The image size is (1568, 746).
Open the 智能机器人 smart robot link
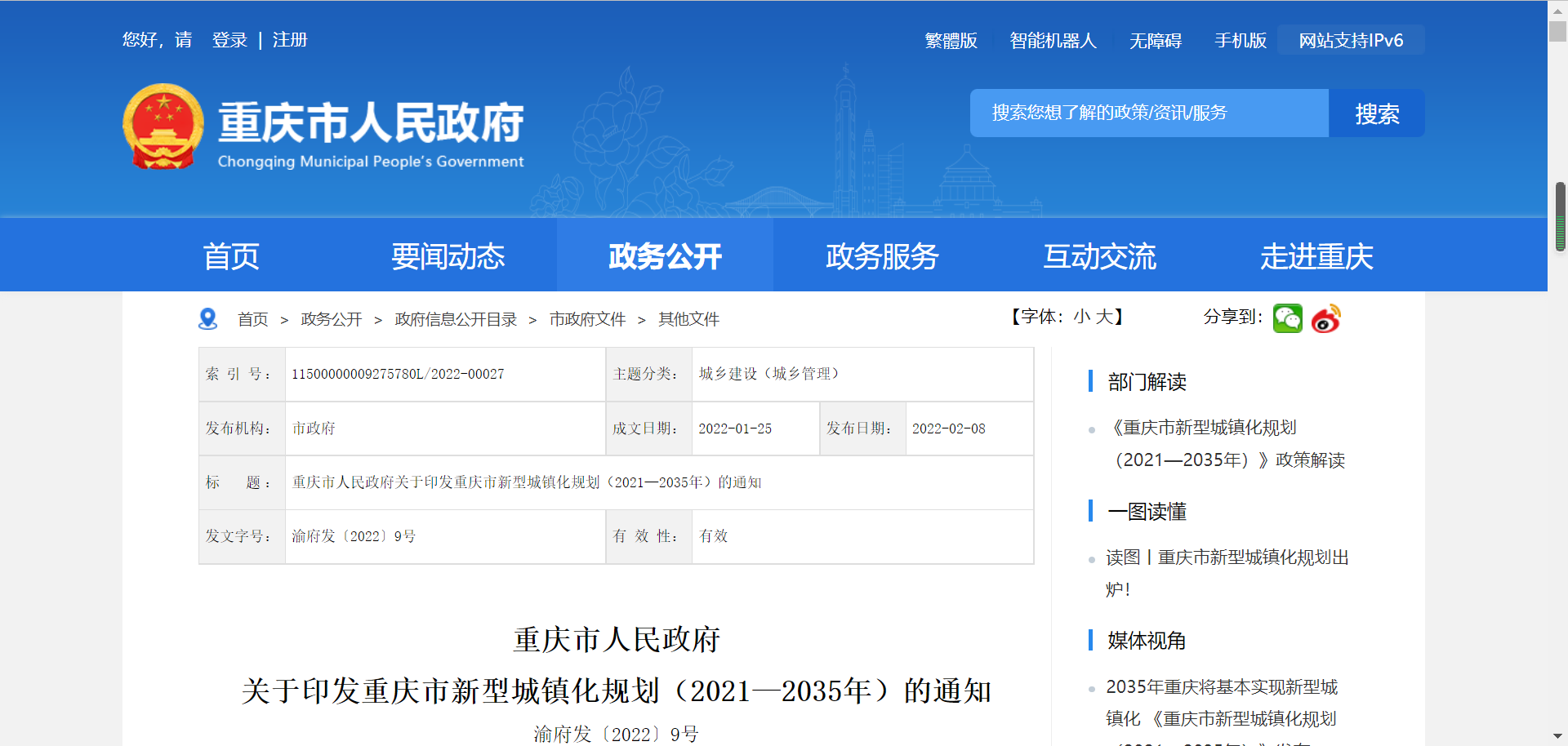click(x=1053, y=41)
